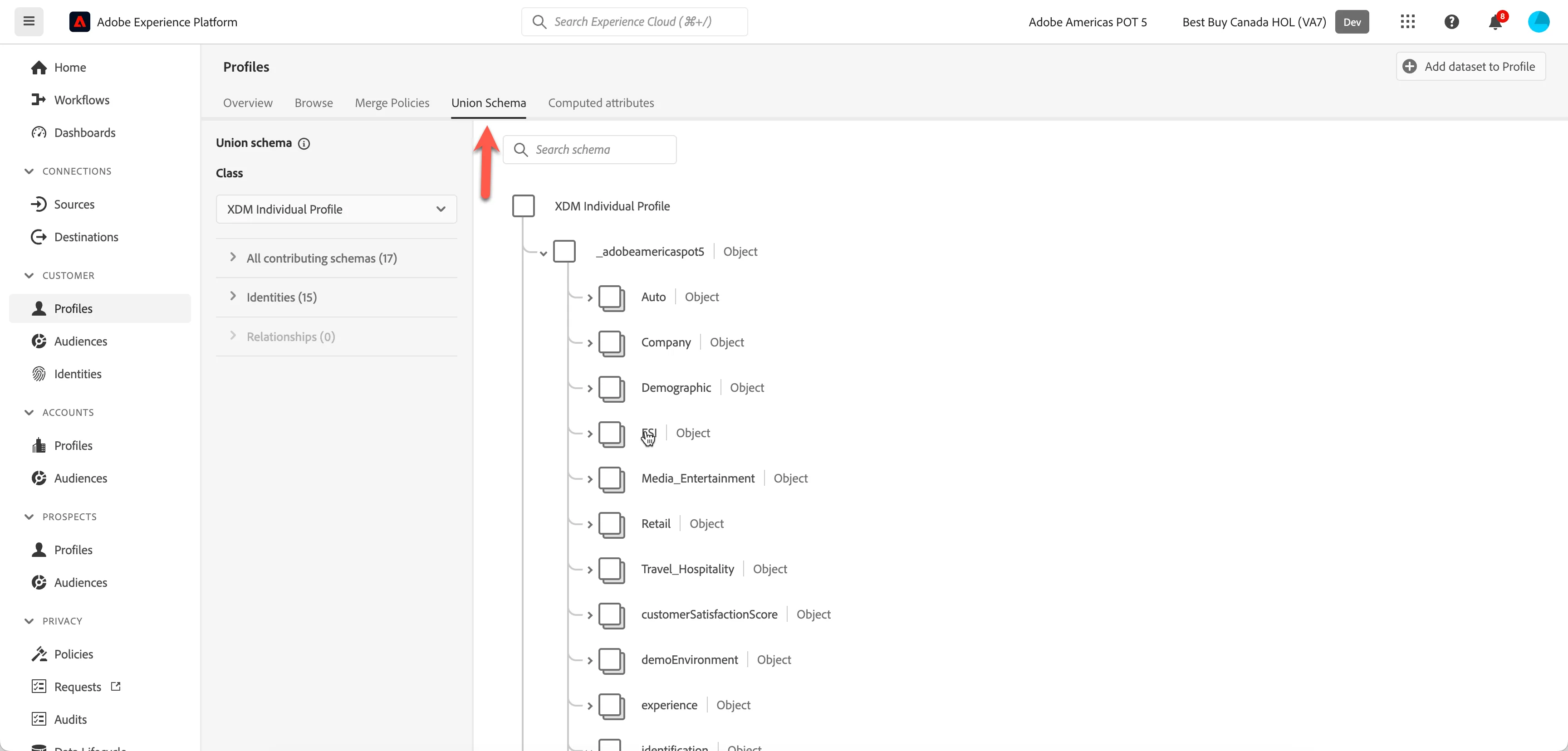Go to Sources in sidebar
1568x751 pixels.
(x=74, y=204)
